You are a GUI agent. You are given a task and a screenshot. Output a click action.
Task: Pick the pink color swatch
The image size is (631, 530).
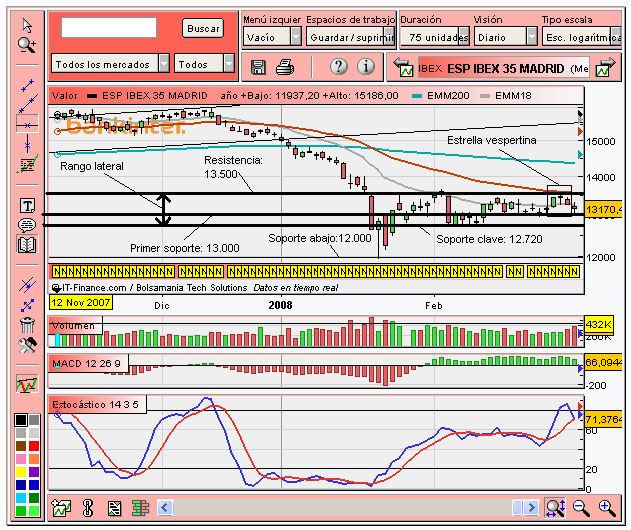click(21, 459)
